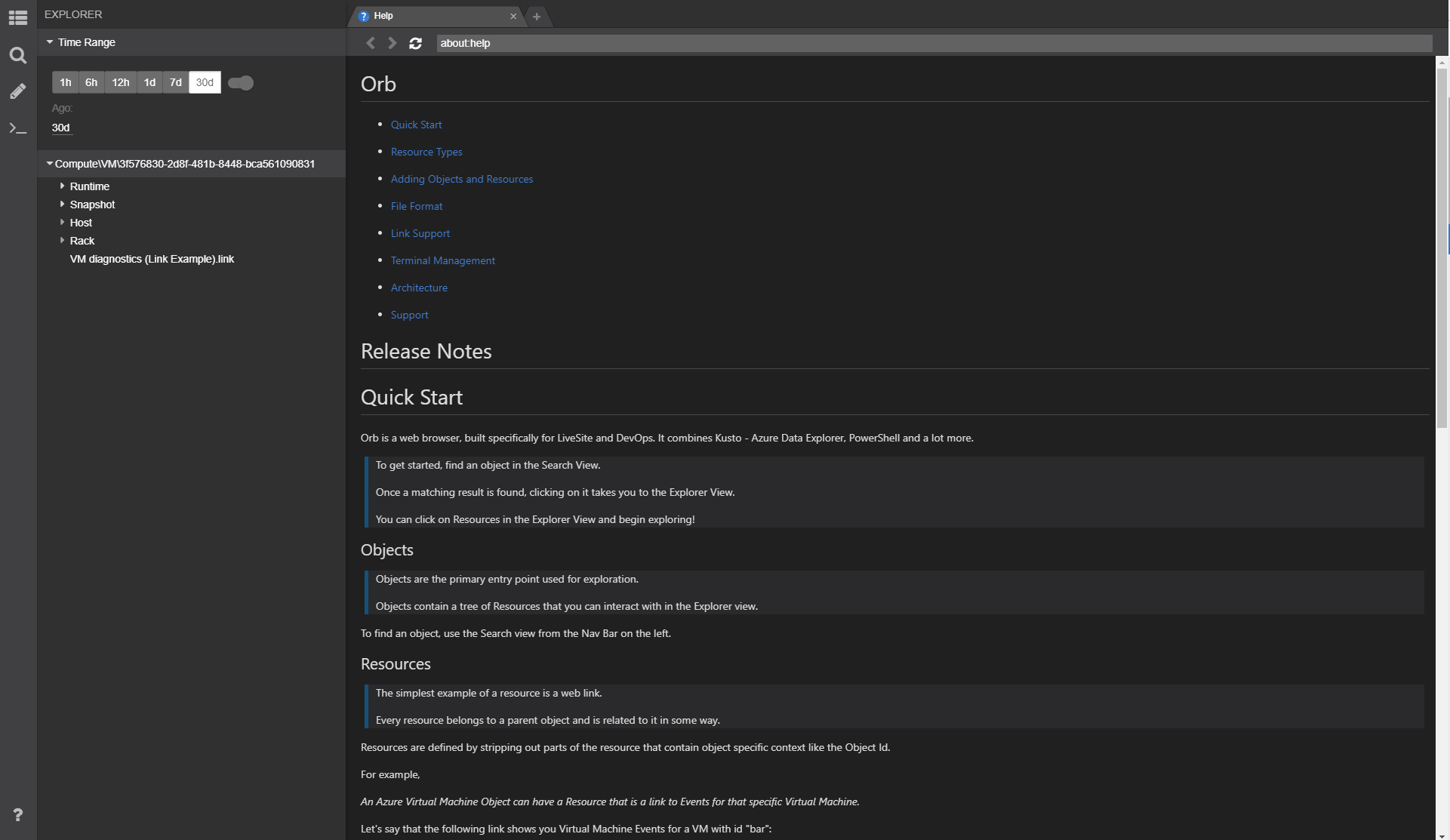Click the Search icon in the Nav Bar

pos(17,56)
